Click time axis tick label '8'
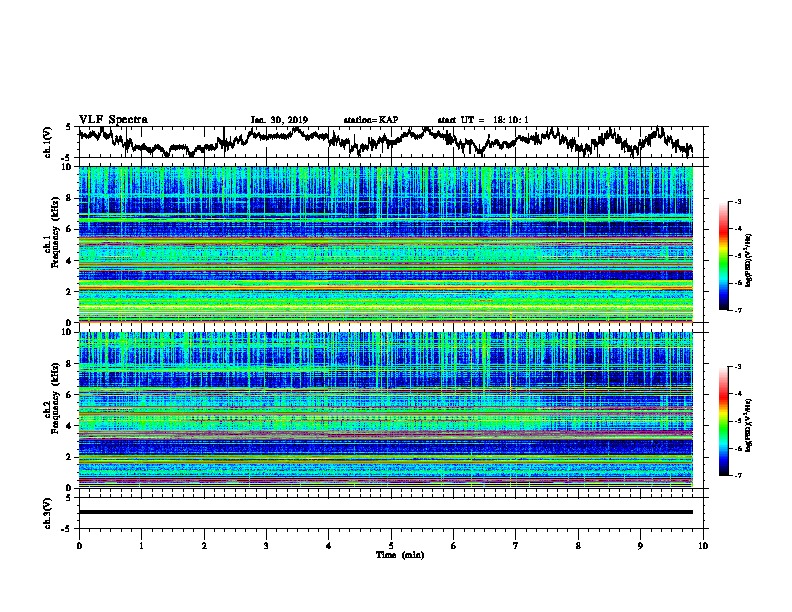Screen dimensions: 792x612 tap(578, 546)
